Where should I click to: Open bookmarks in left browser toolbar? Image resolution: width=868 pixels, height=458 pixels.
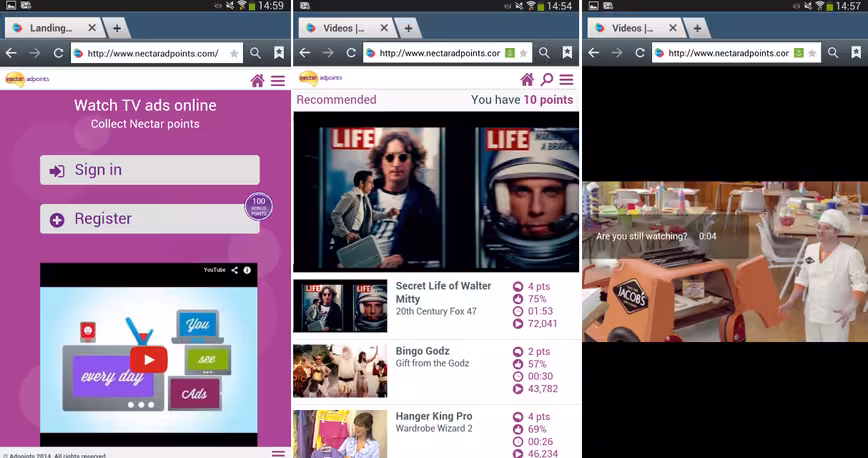coord(279,53)
